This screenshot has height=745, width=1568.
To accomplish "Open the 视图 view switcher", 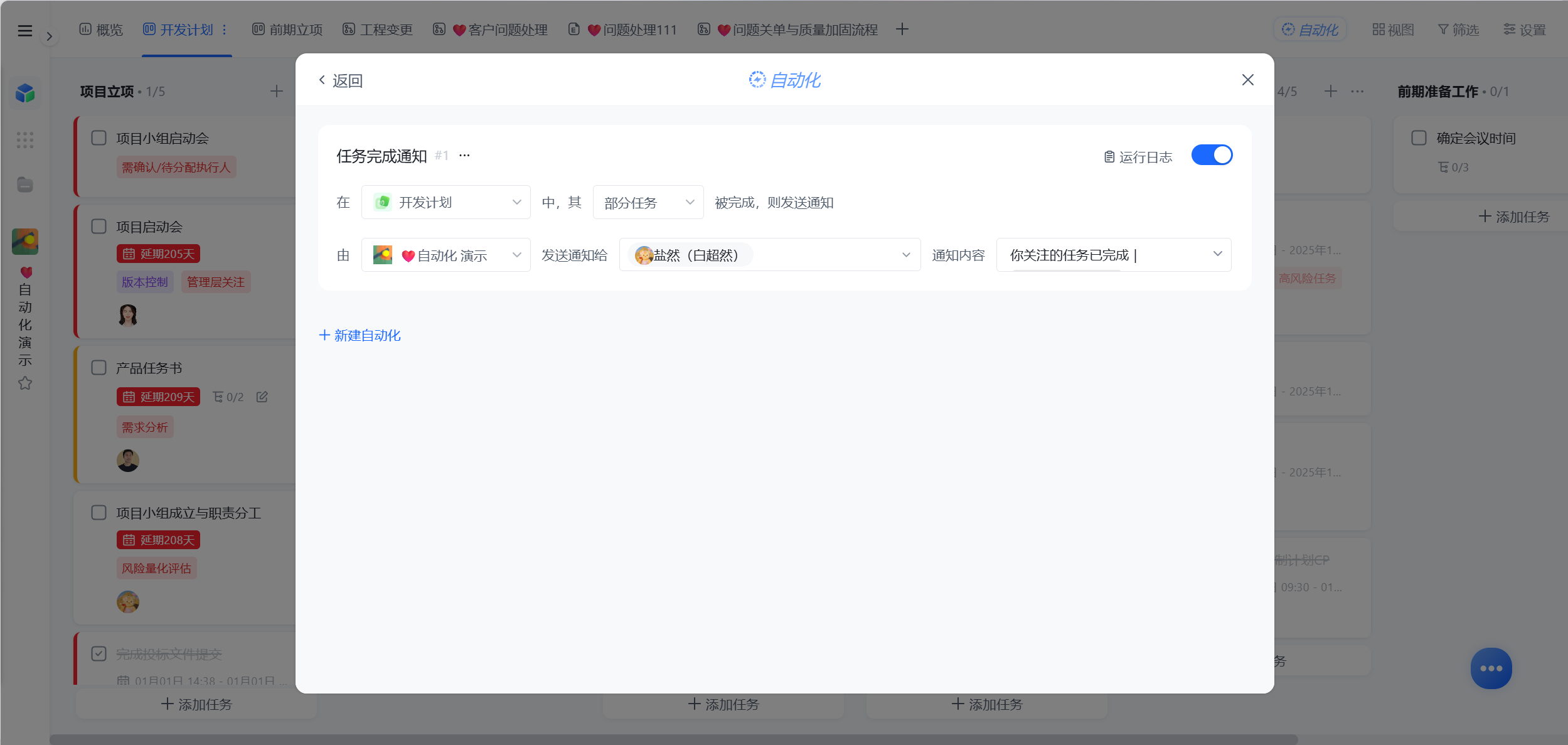I will click(1393, 29).
